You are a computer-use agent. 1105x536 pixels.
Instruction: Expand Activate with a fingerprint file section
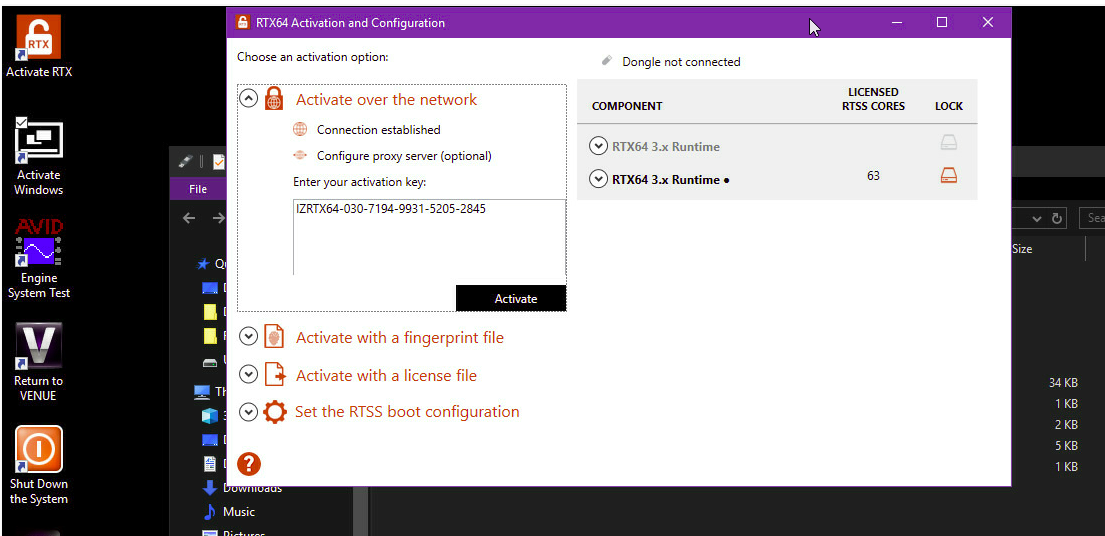(249, 336)
